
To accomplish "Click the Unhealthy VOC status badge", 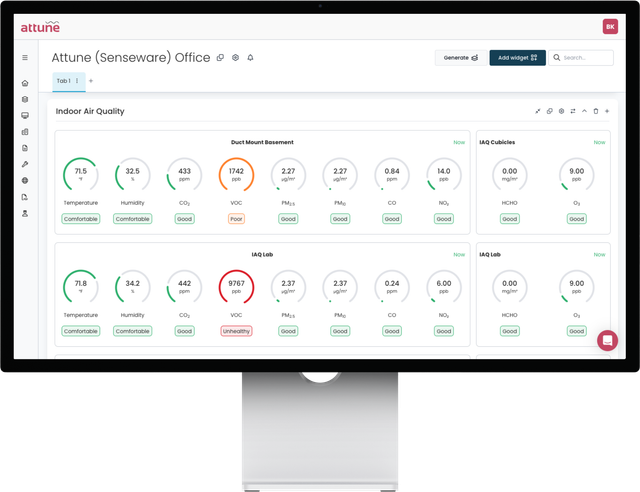I will pyautogui.click(x=236, y=331).
